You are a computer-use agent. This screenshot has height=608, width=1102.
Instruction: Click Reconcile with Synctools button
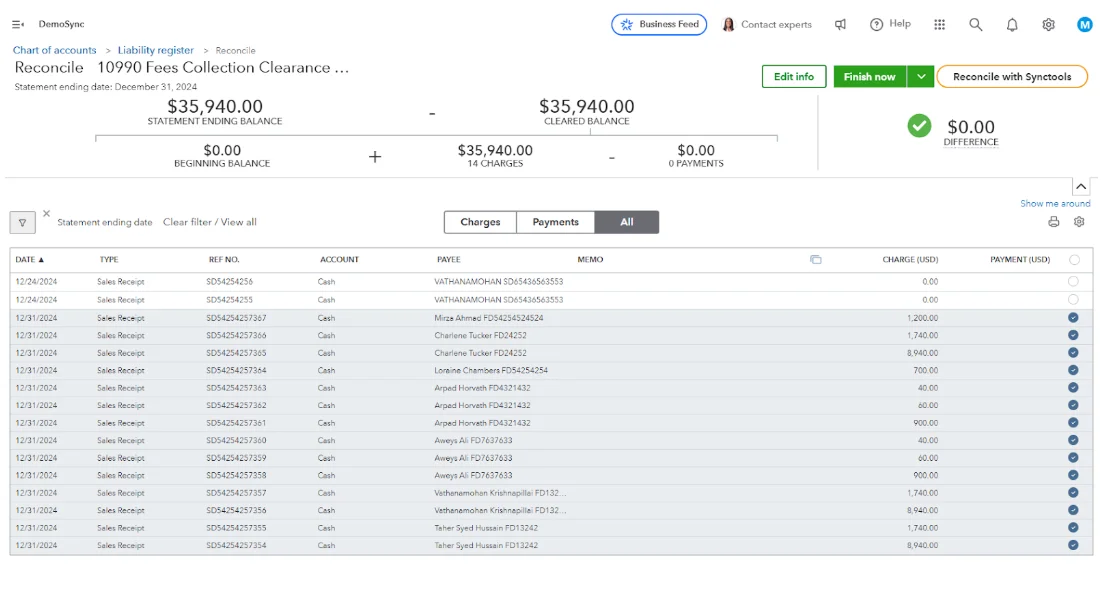pyautogui.click(x=1011, y=77)
